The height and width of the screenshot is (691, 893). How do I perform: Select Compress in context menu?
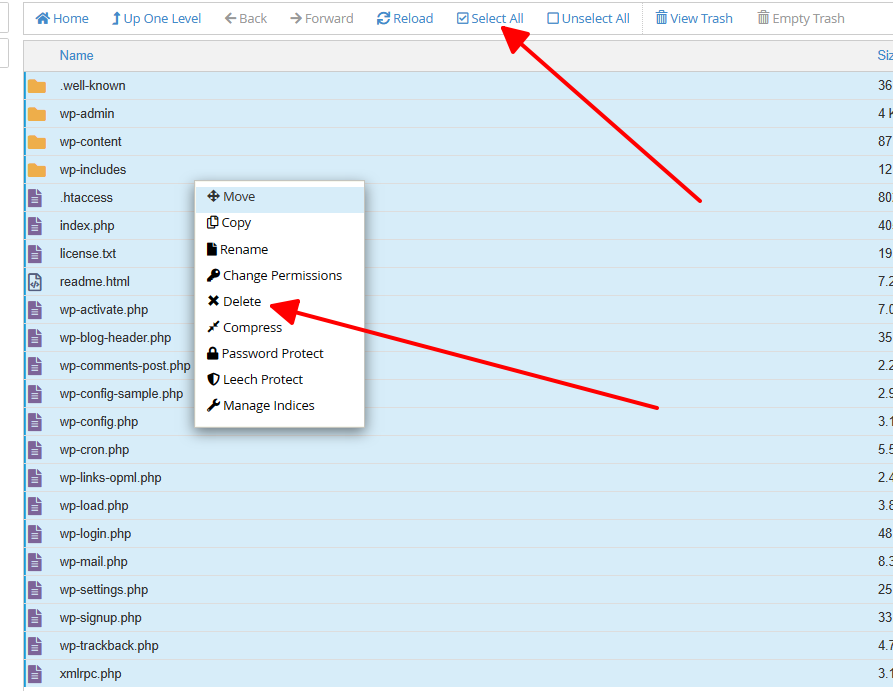pos(244,328)
